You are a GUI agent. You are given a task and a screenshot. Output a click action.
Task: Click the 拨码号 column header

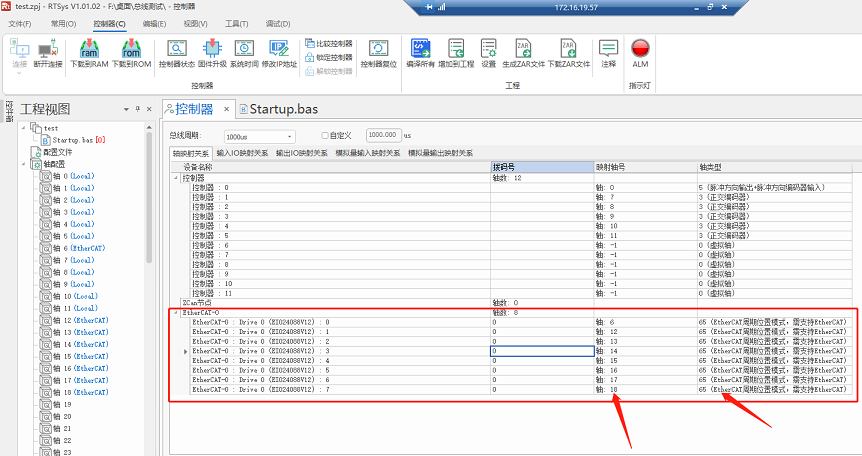tap(542, 167)
